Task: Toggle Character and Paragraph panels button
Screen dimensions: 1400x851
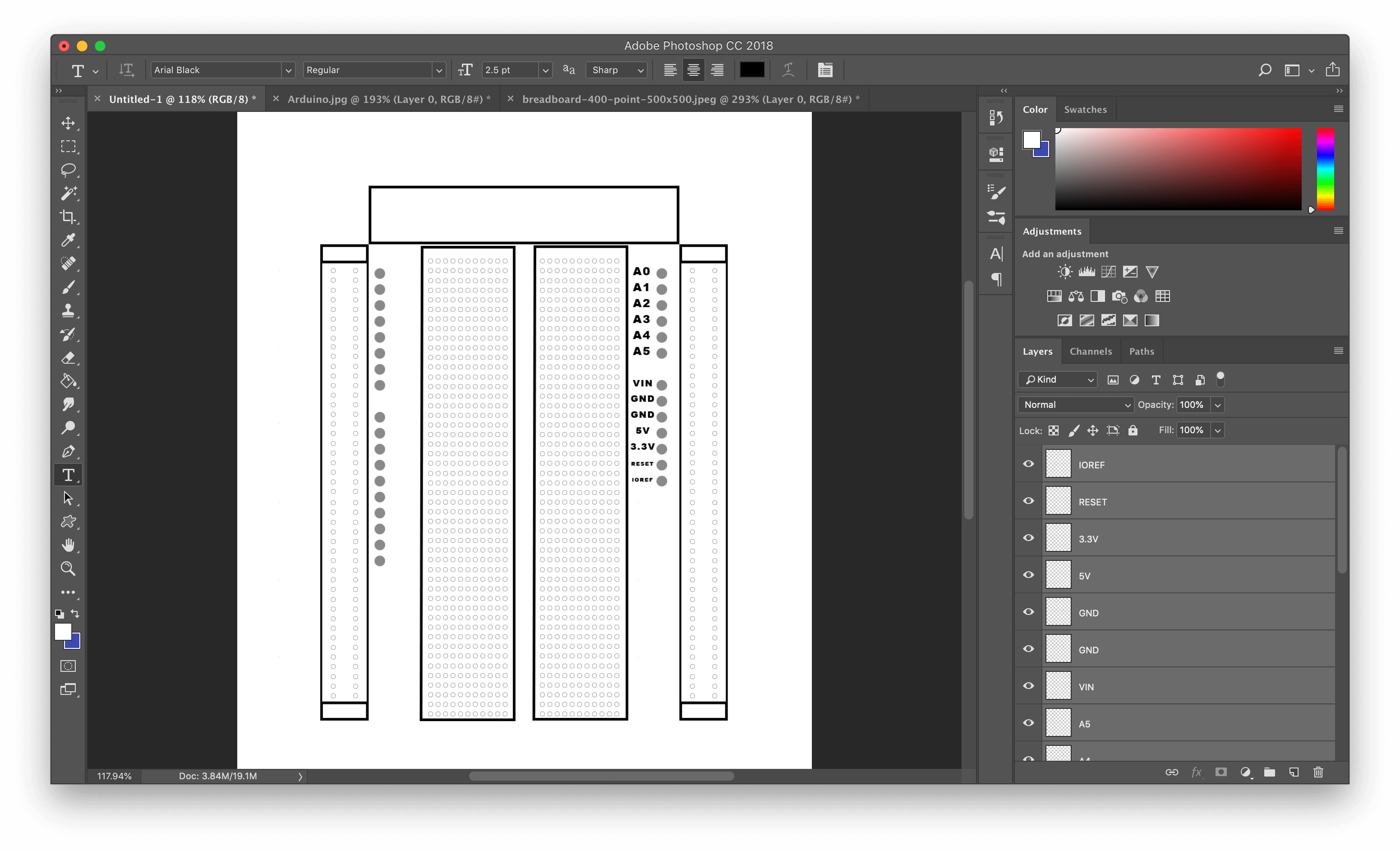Action: (x=825, y=70)
